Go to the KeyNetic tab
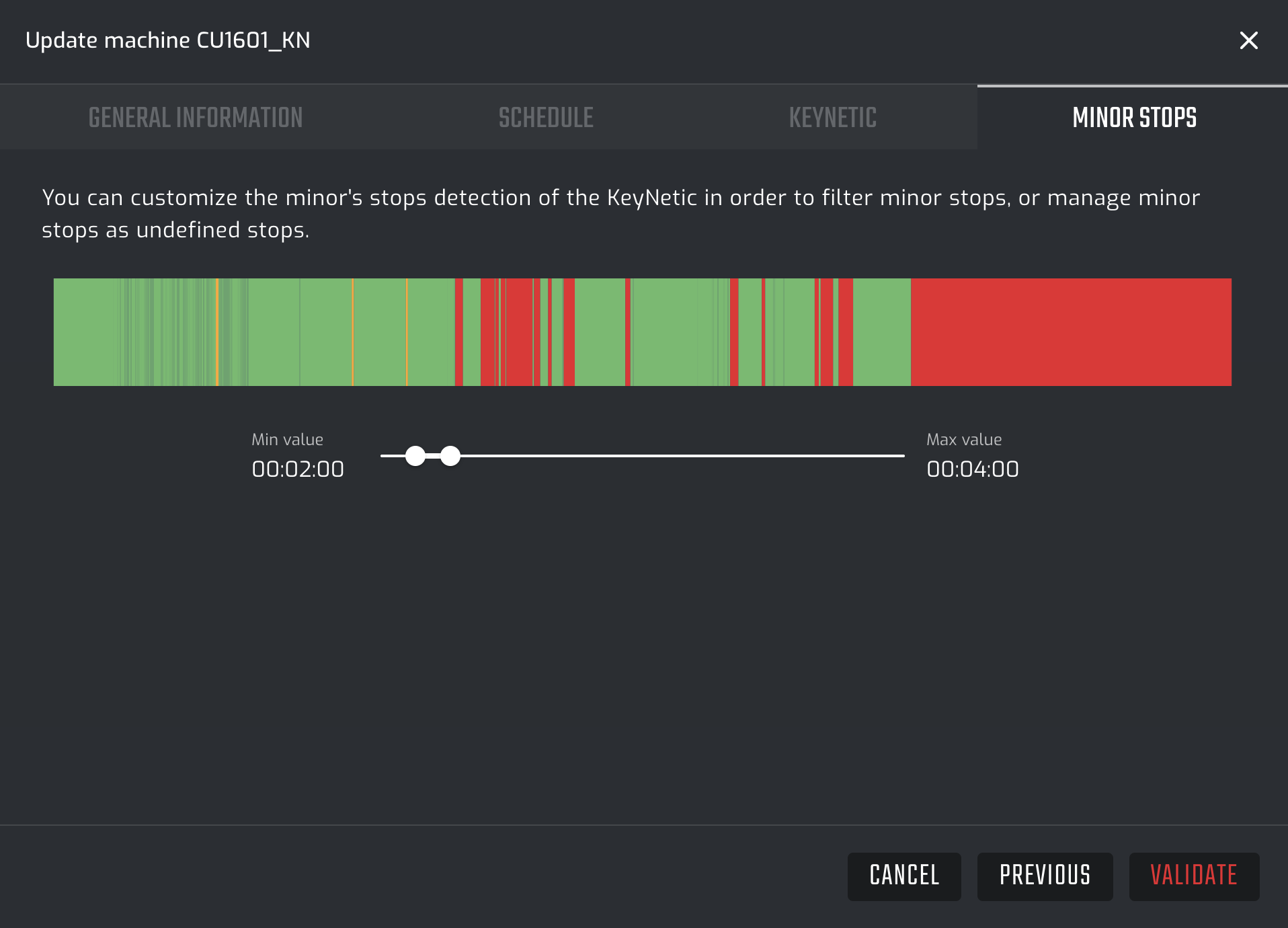The height and width of the screenshot is (928, 1288). 832,118
